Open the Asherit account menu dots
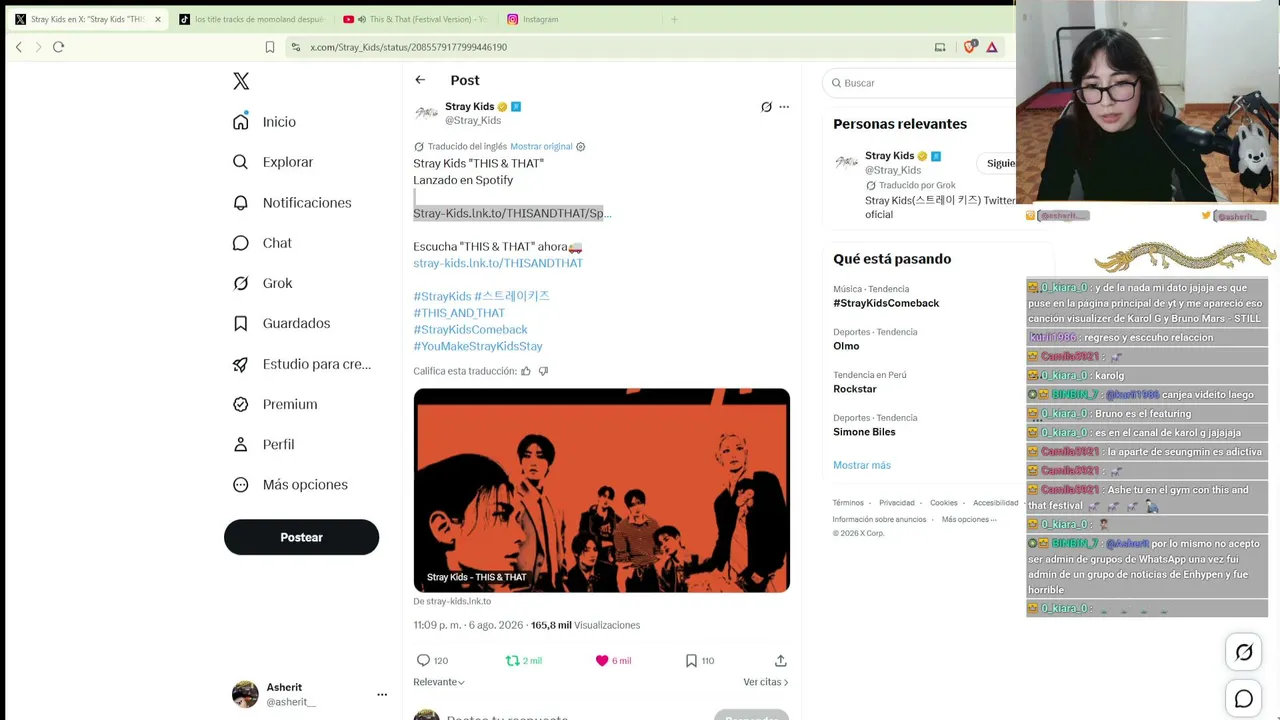 382,694
